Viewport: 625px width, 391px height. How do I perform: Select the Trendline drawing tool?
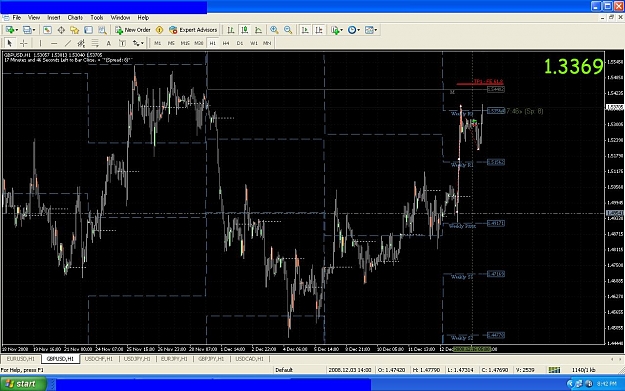[x=68, y=43]
